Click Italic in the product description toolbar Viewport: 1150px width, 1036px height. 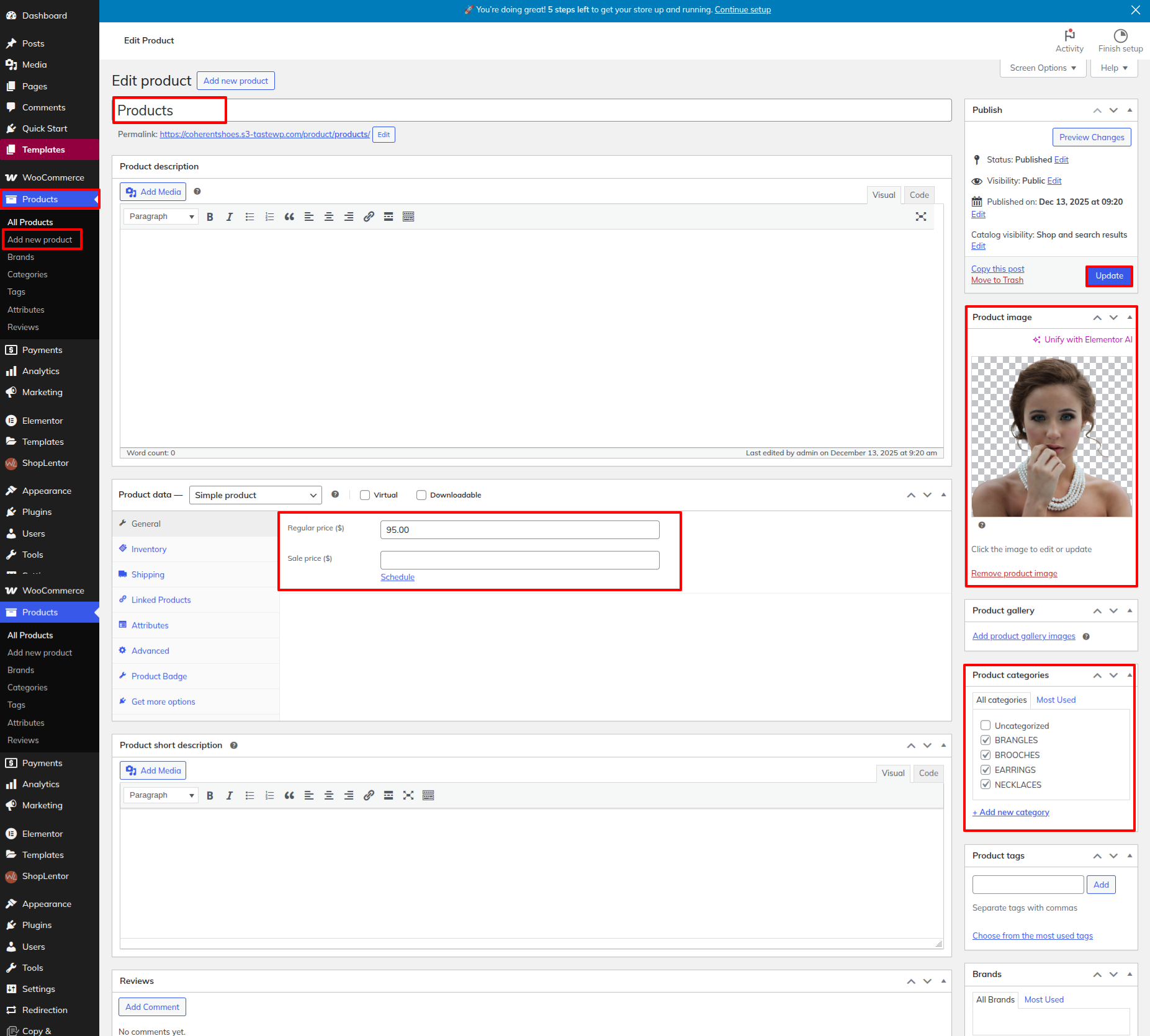(230, 217)
